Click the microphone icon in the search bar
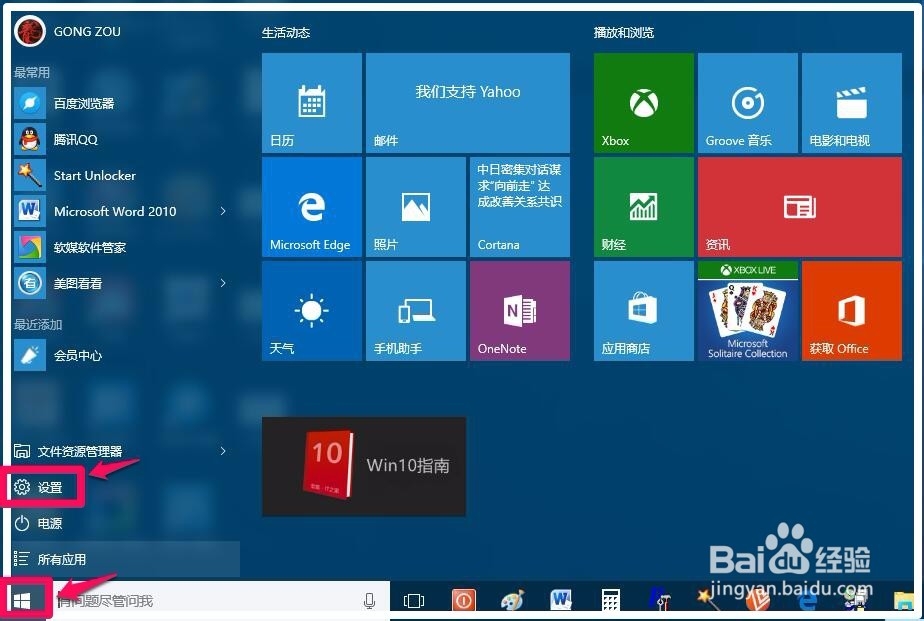The height and width of the screenshot is (621, 924). (x=370, y=598)
